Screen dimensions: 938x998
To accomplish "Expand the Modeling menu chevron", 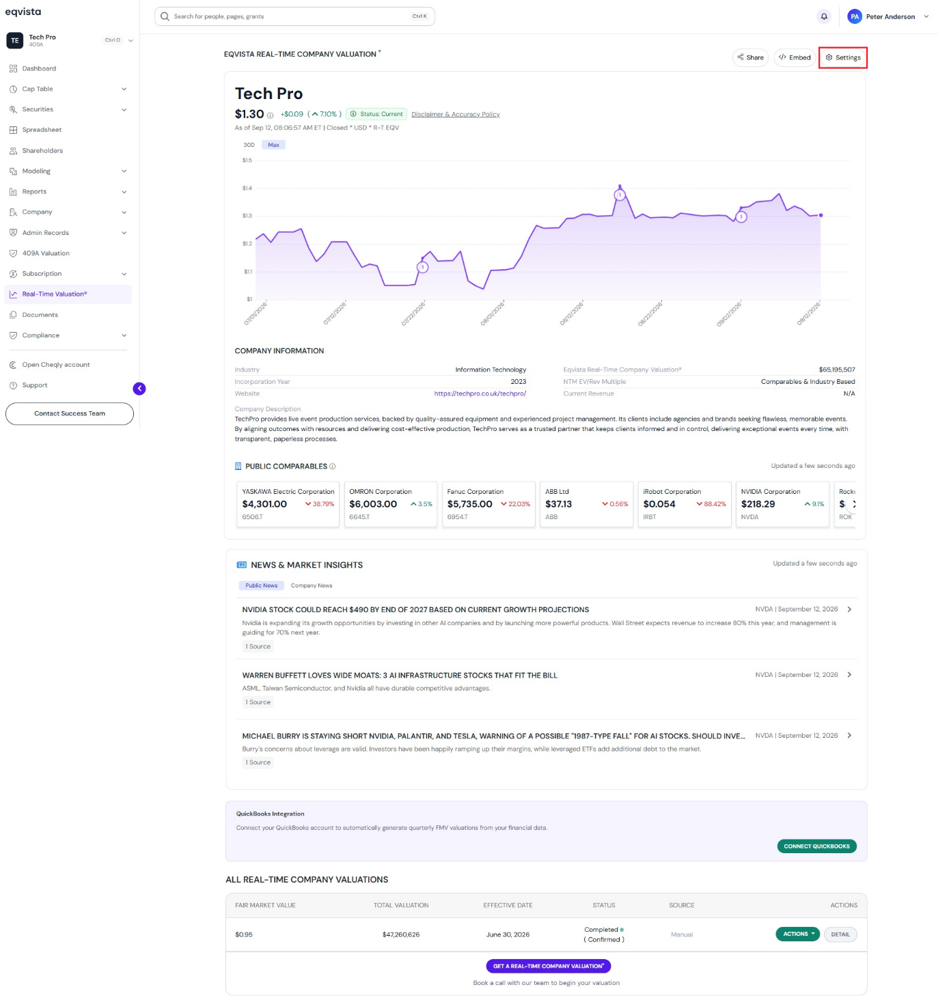I will (124, 171).
